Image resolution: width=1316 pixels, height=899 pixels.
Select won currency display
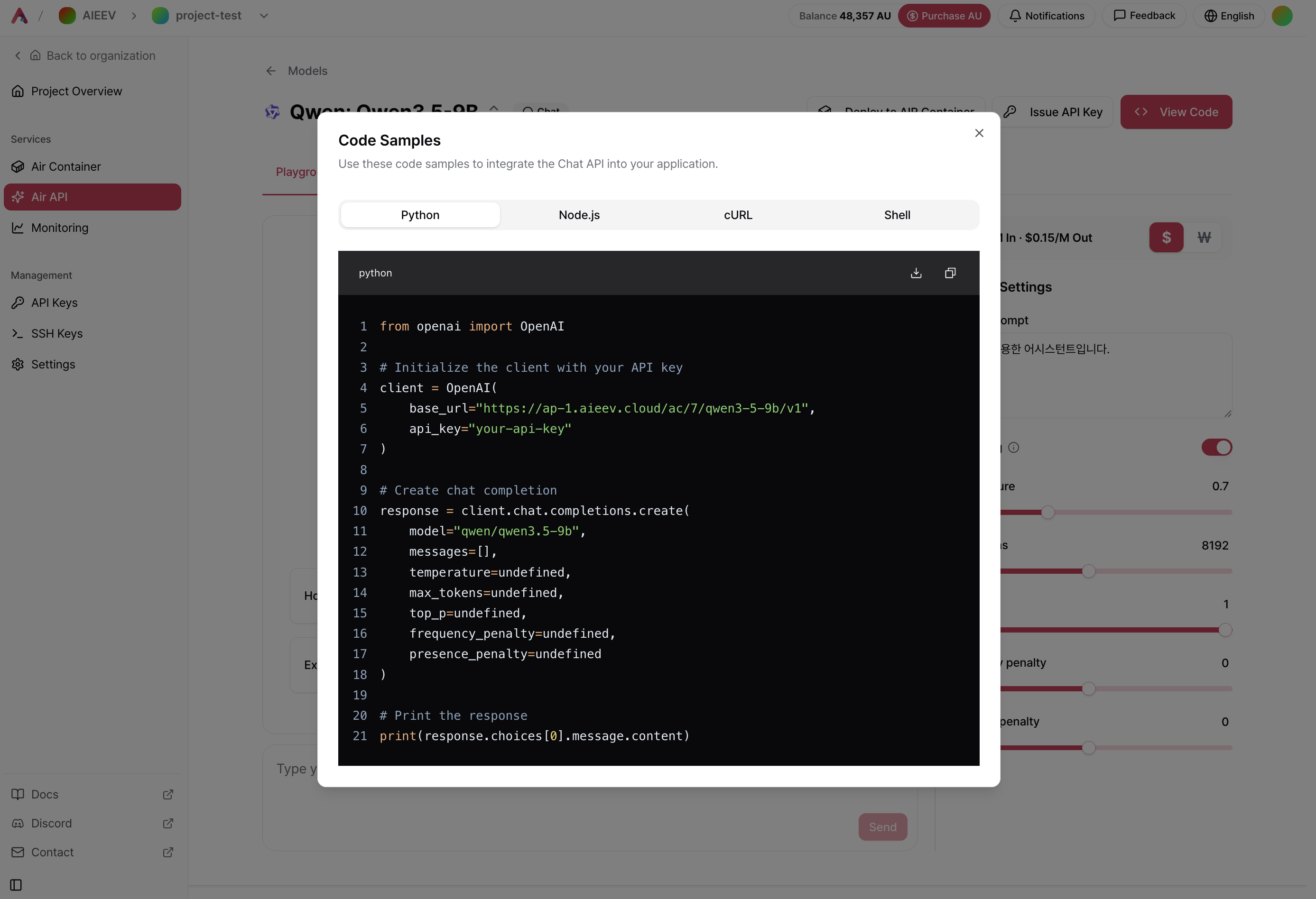[1204, 238]
